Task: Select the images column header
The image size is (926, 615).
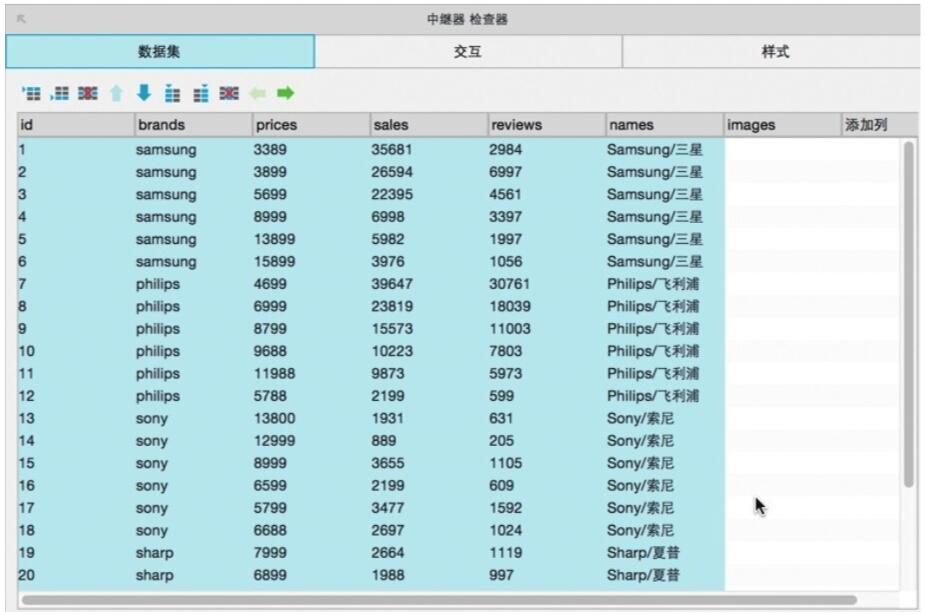Action: pos(782,125)
